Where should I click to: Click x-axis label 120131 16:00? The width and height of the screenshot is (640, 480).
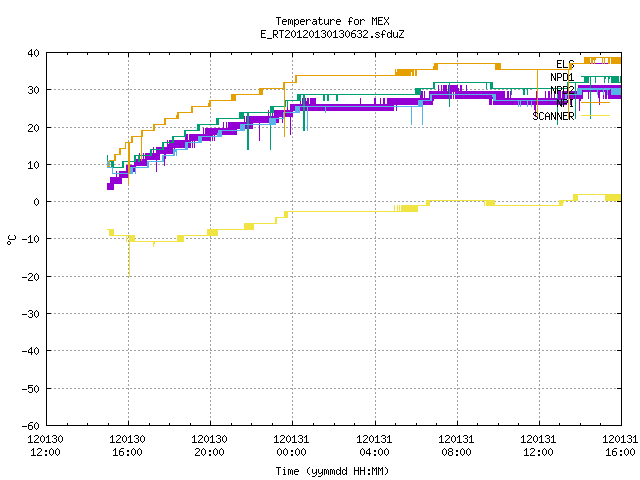(620, 446)
